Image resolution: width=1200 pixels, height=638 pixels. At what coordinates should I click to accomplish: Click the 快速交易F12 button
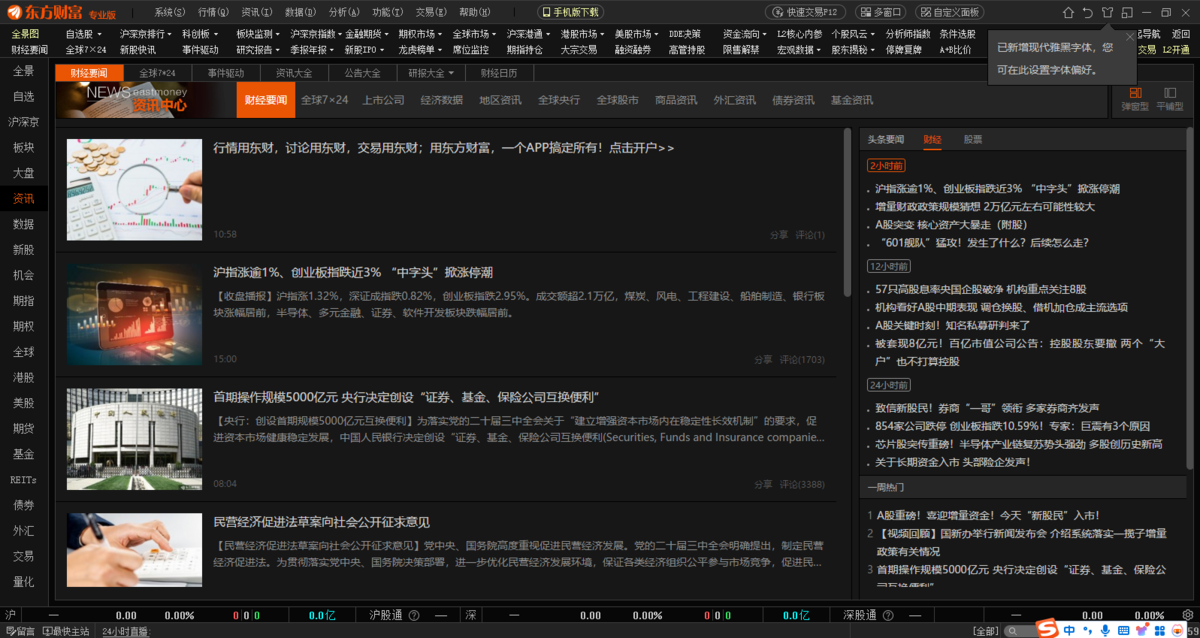click(x=806, y=12)
